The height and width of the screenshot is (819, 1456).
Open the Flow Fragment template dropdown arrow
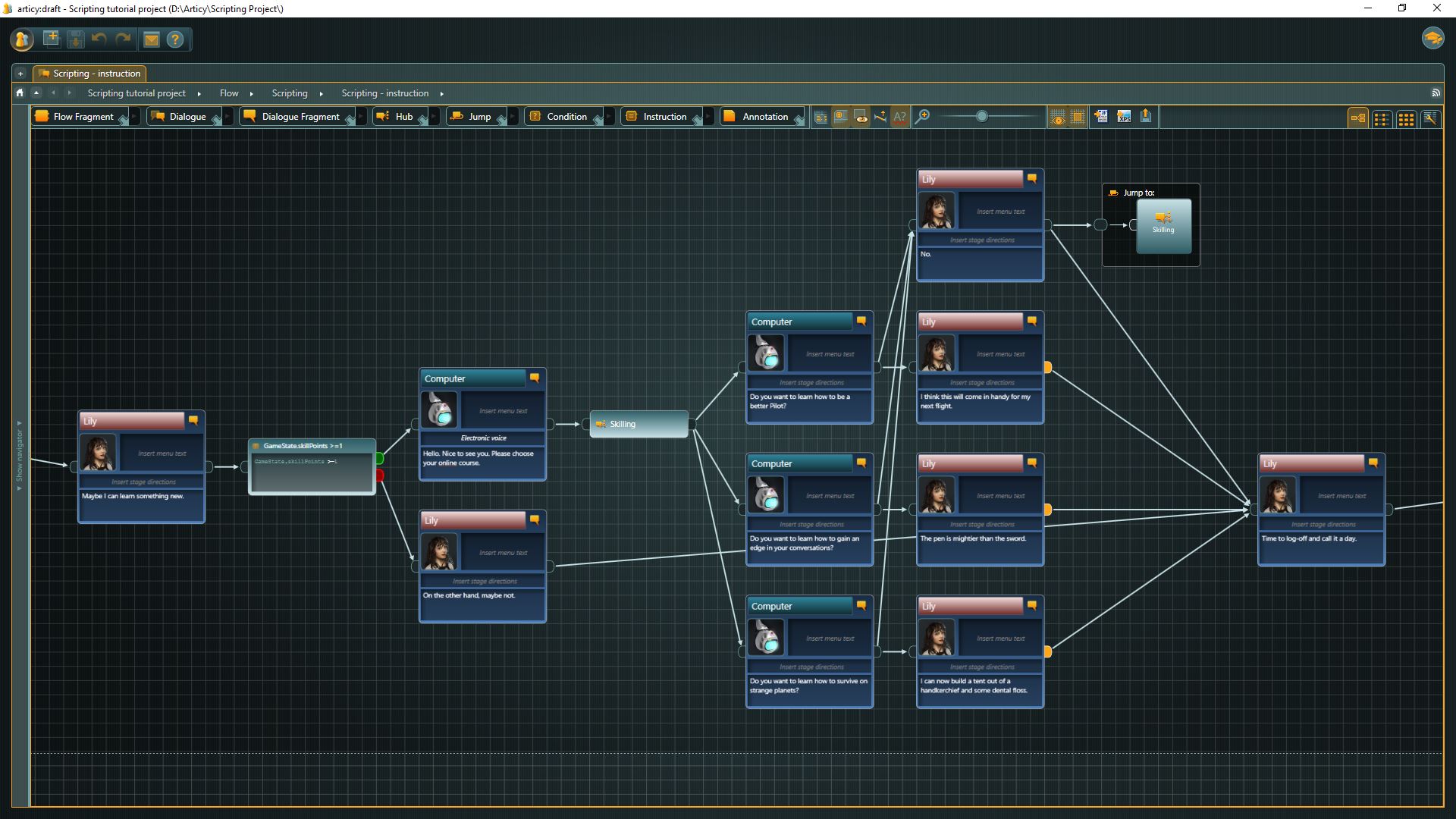click(x=135, y=117)
